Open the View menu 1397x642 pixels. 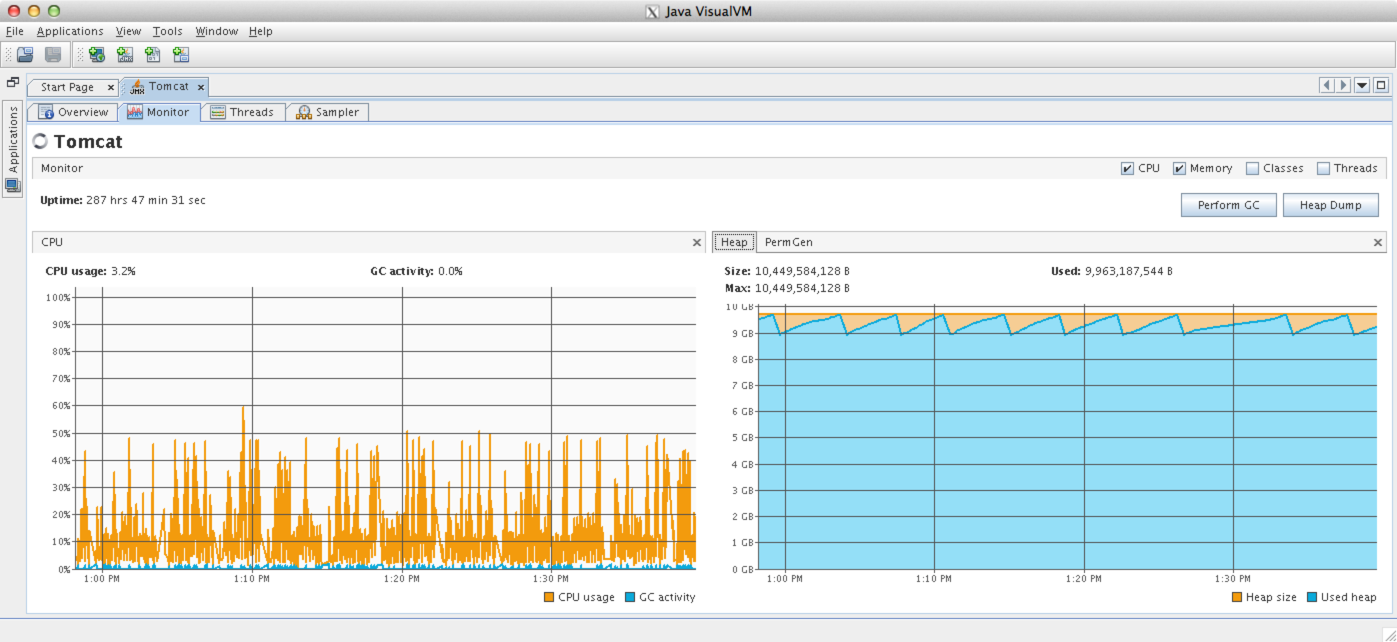coord(128,31)
